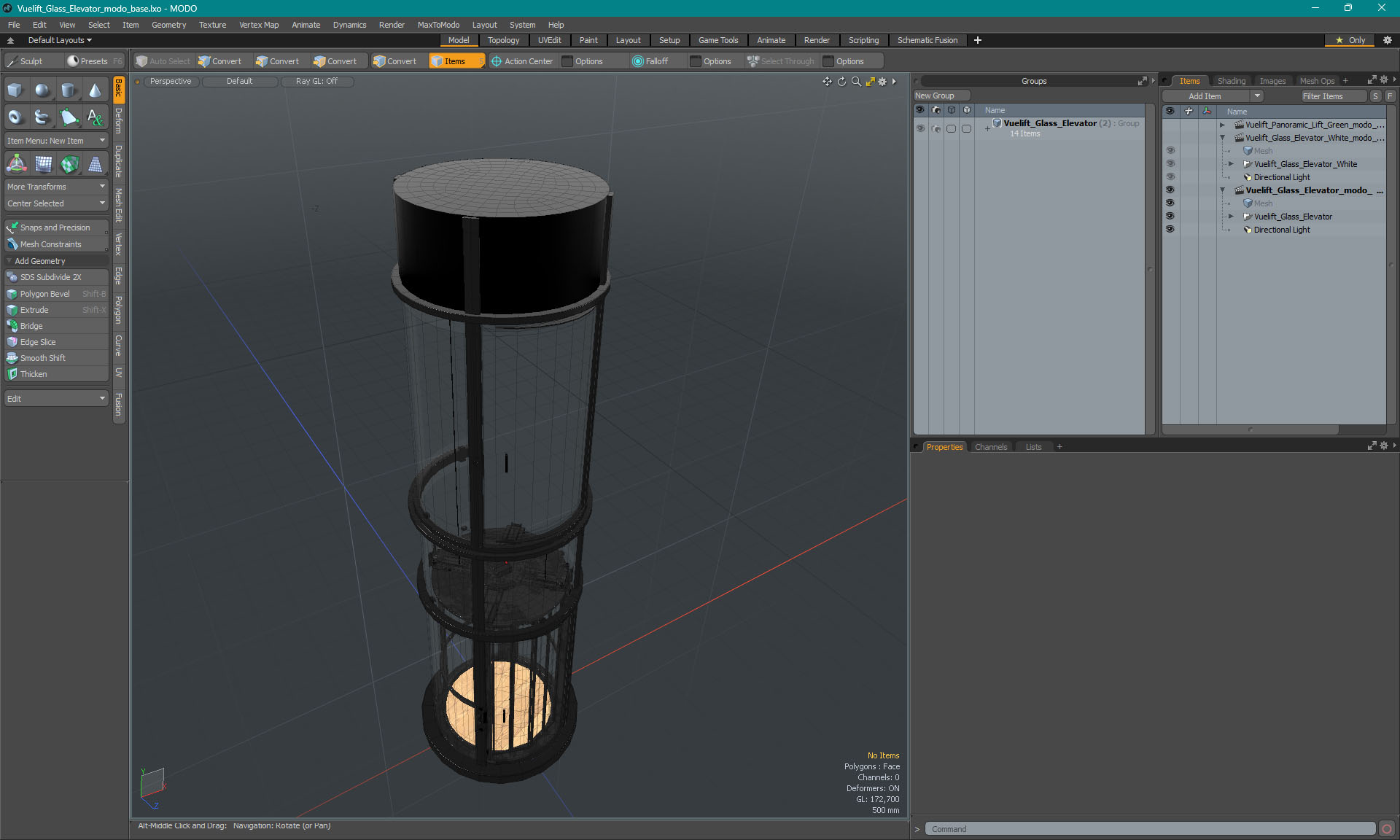Click the Extrude tool
Image resolution: width=1400 pixels, height=840 pixels.
click(56, 310)
